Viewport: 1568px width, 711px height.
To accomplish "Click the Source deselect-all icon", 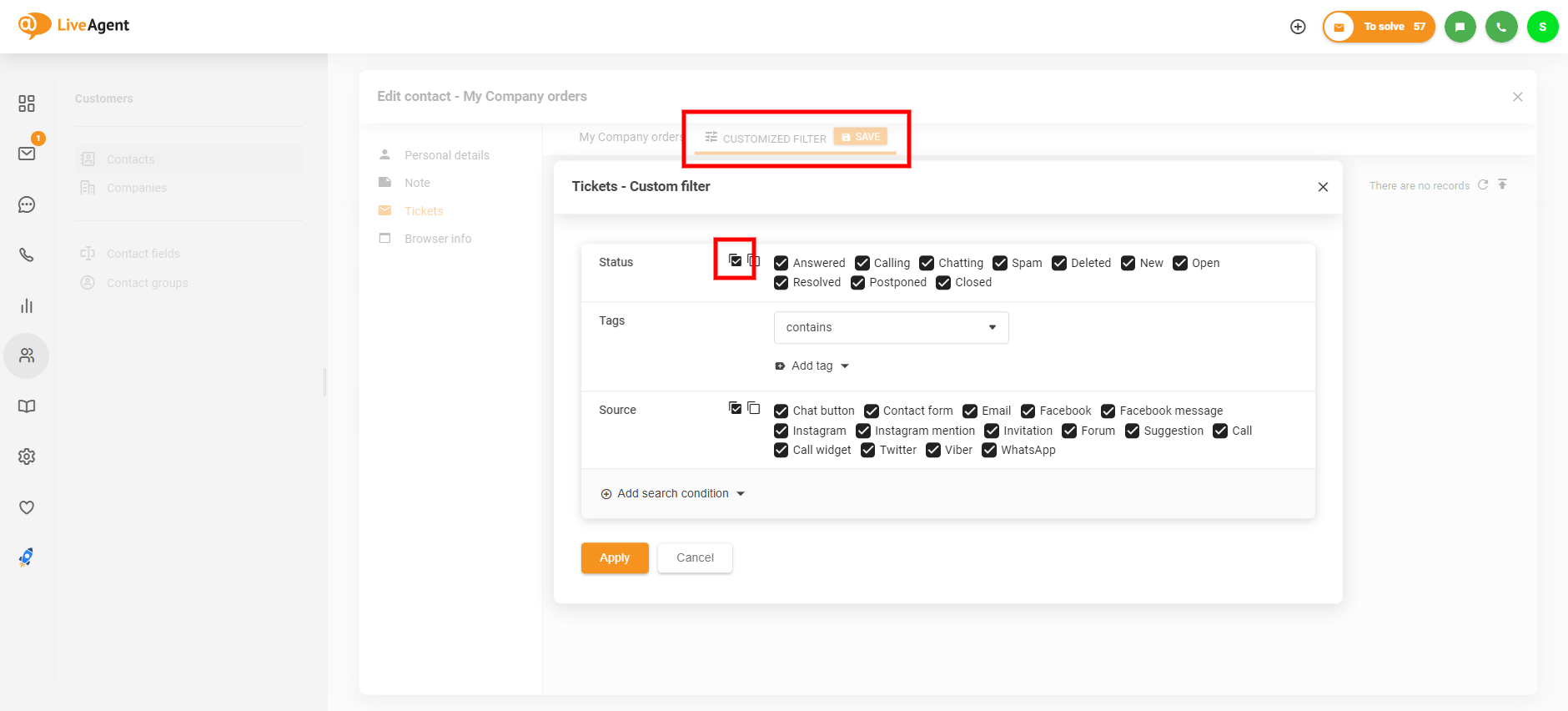I will (754, 408).
